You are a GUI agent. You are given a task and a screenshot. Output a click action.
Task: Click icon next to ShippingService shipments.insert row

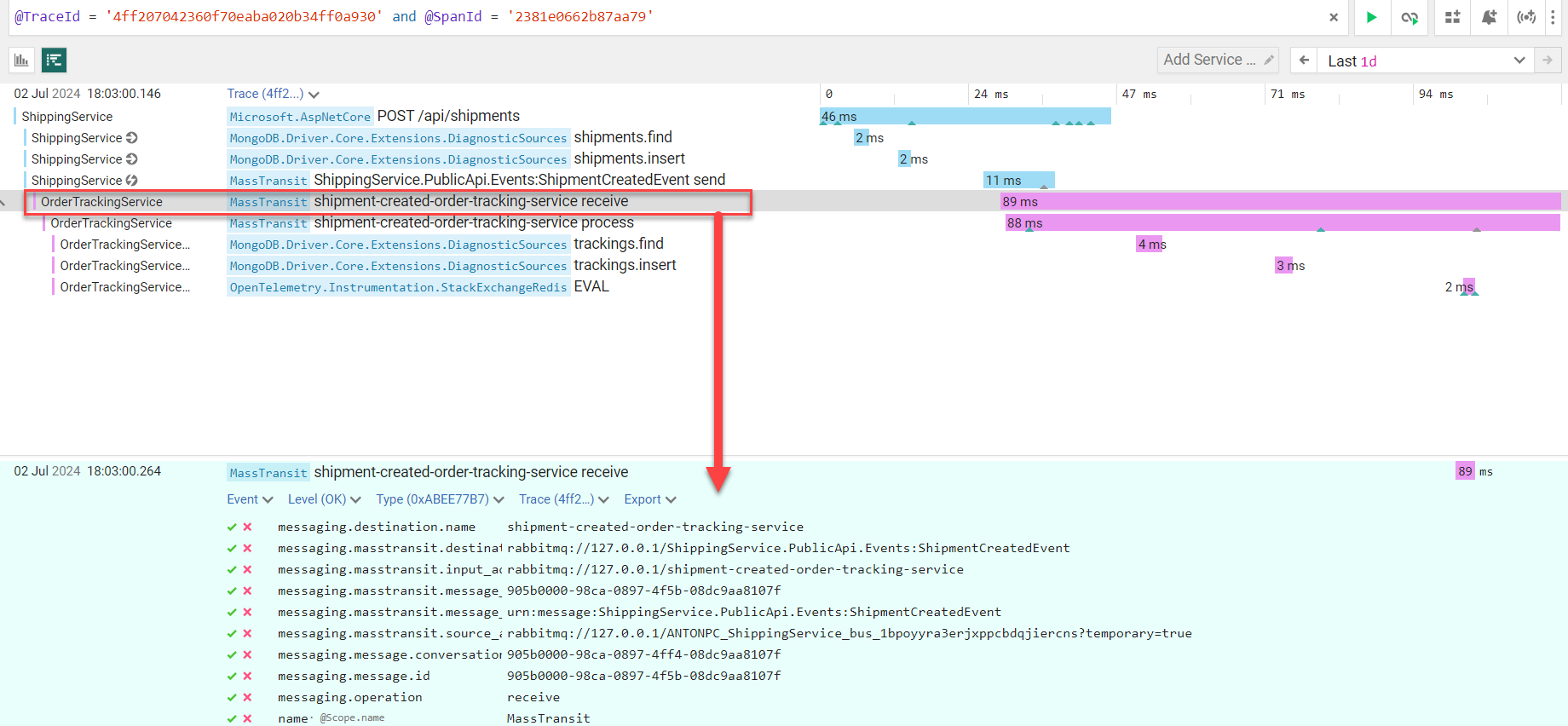132,159
